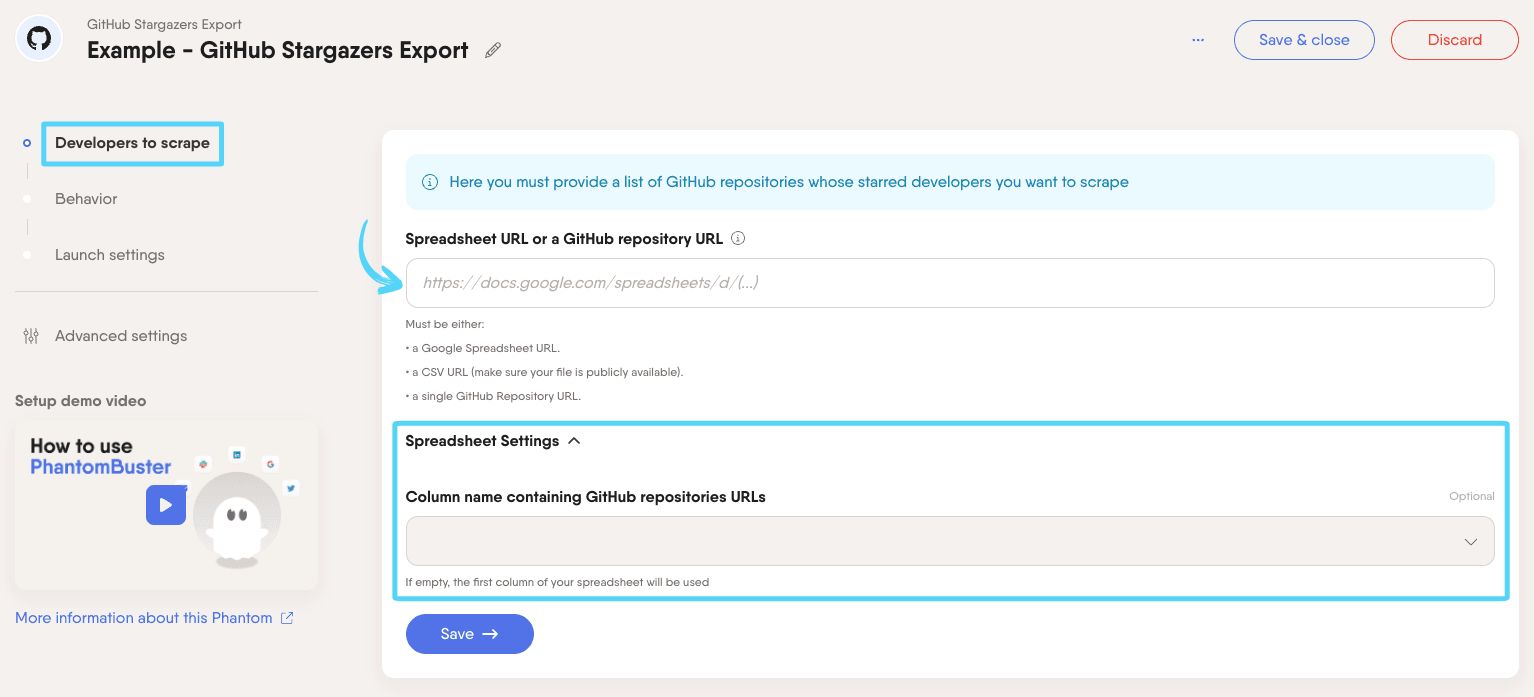Click the GitHub Stargazers Export subtitle text

tap(165, 24)
